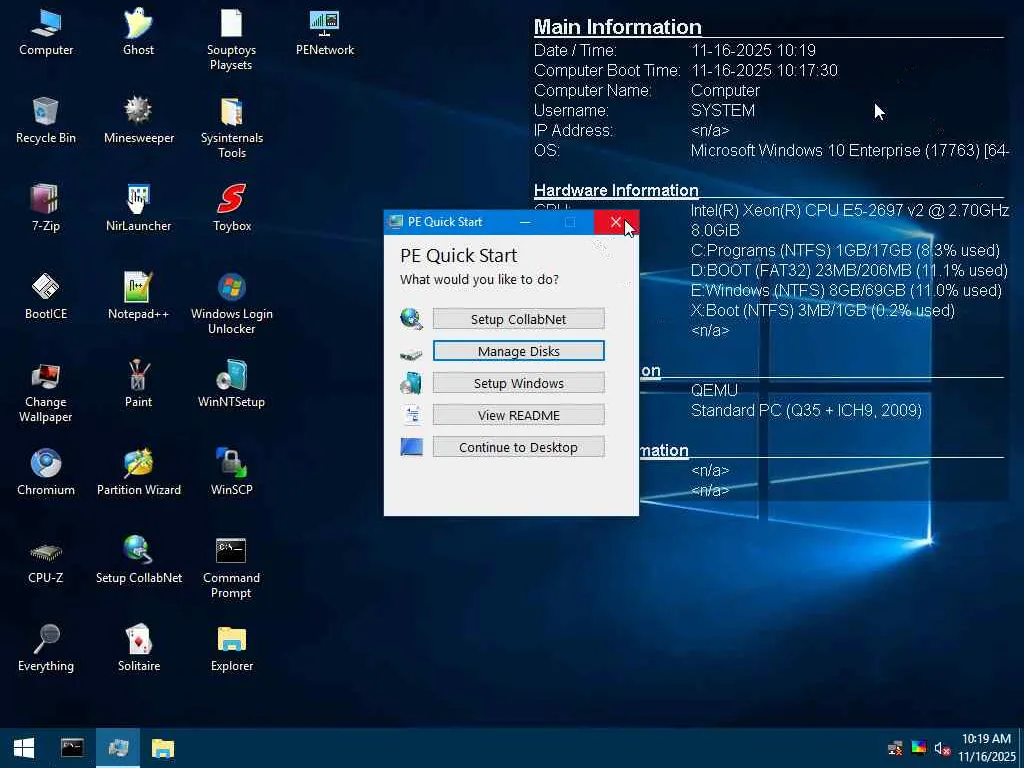Screen dimensions: 1024x768
Task: Click globe icon beside Setup CollabNet button
Action: (x=411, y=319)
